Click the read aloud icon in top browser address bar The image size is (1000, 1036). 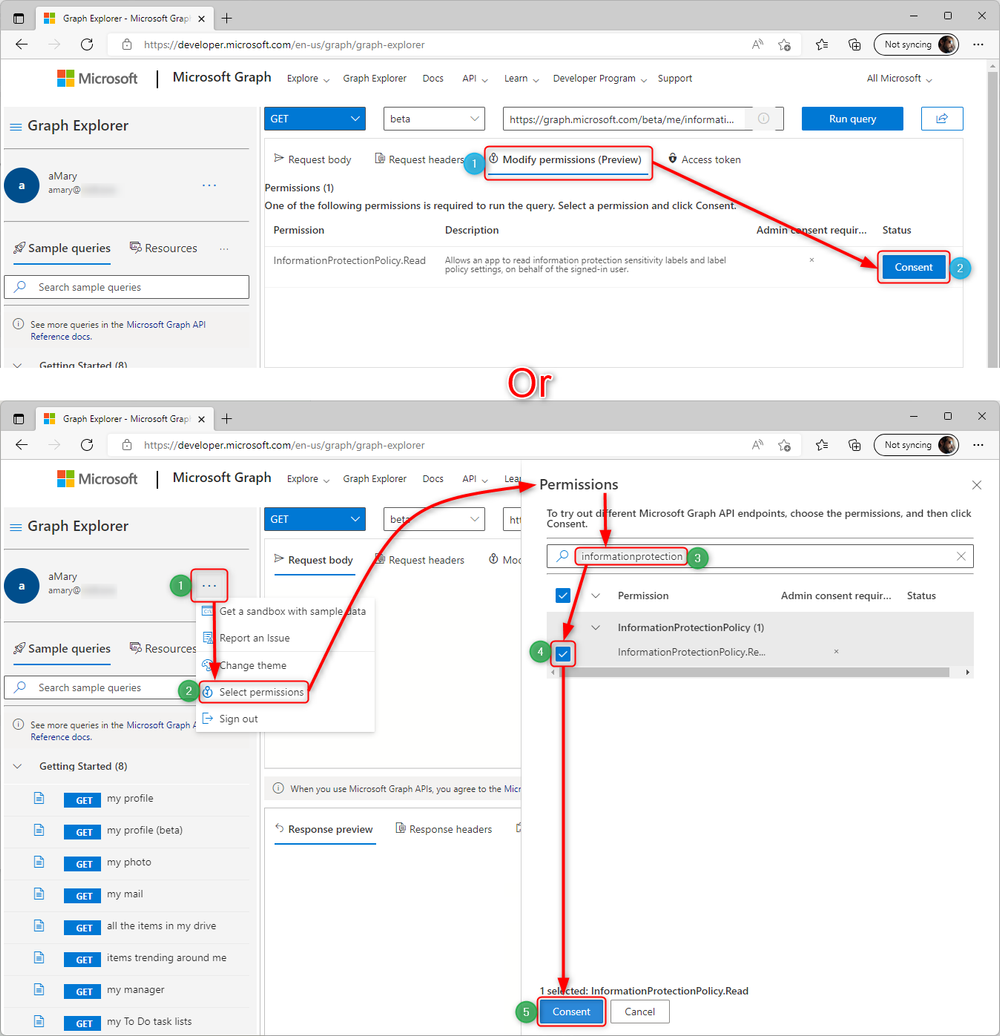click(758, 44)
